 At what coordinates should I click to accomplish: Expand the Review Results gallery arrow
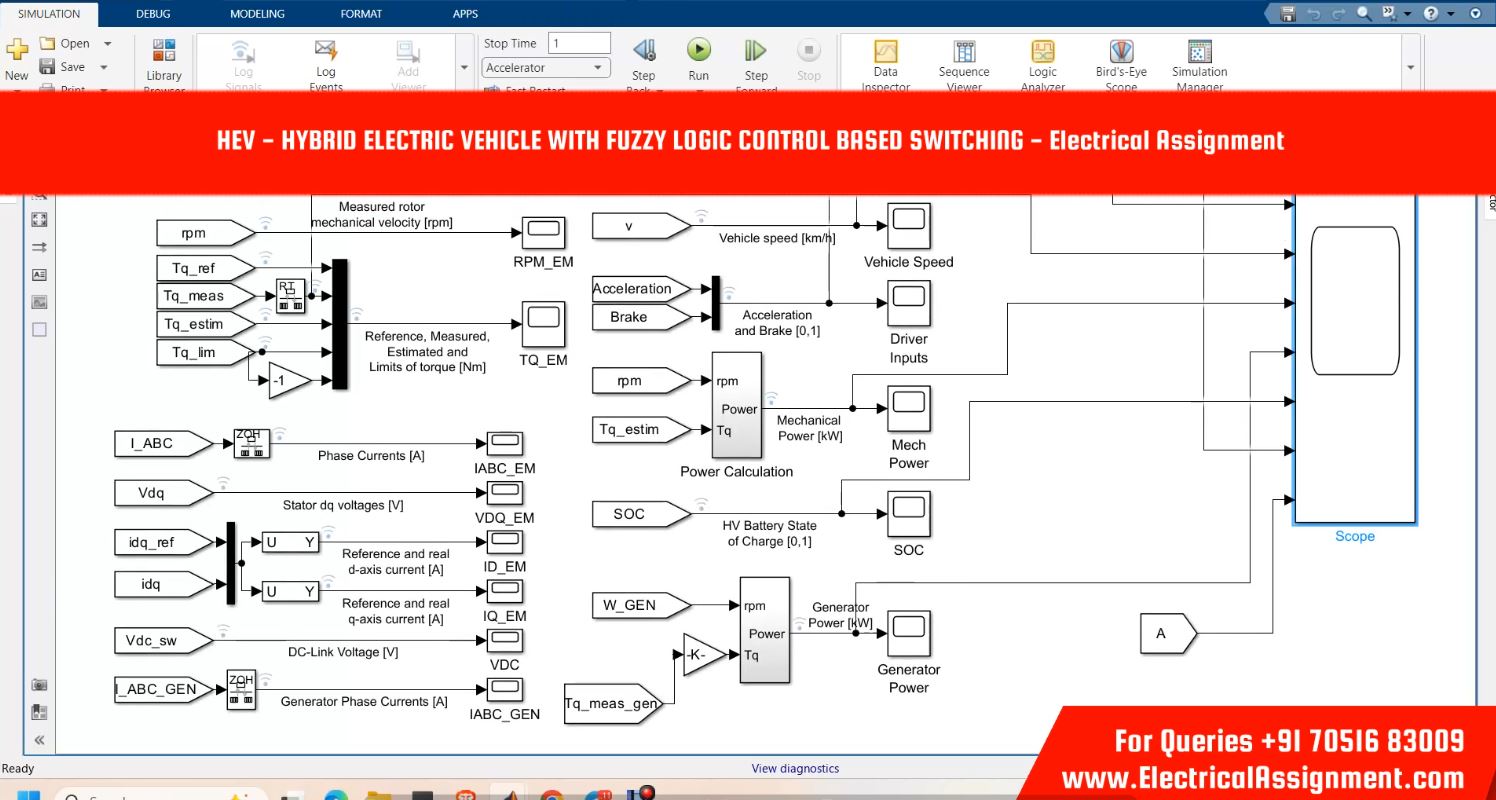click(x=1411, y=68)
